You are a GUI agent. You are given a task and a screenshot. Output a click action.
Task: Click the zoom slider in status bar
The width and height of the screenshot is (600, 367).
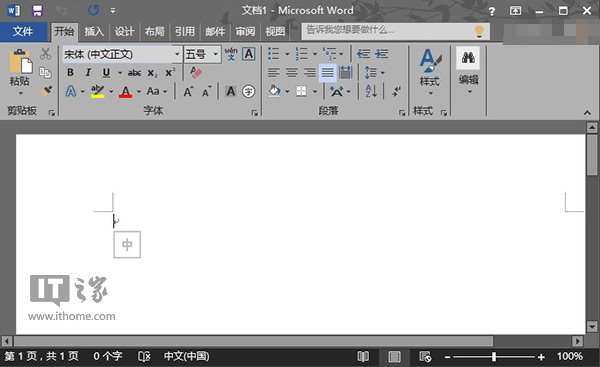pos(494,357)
